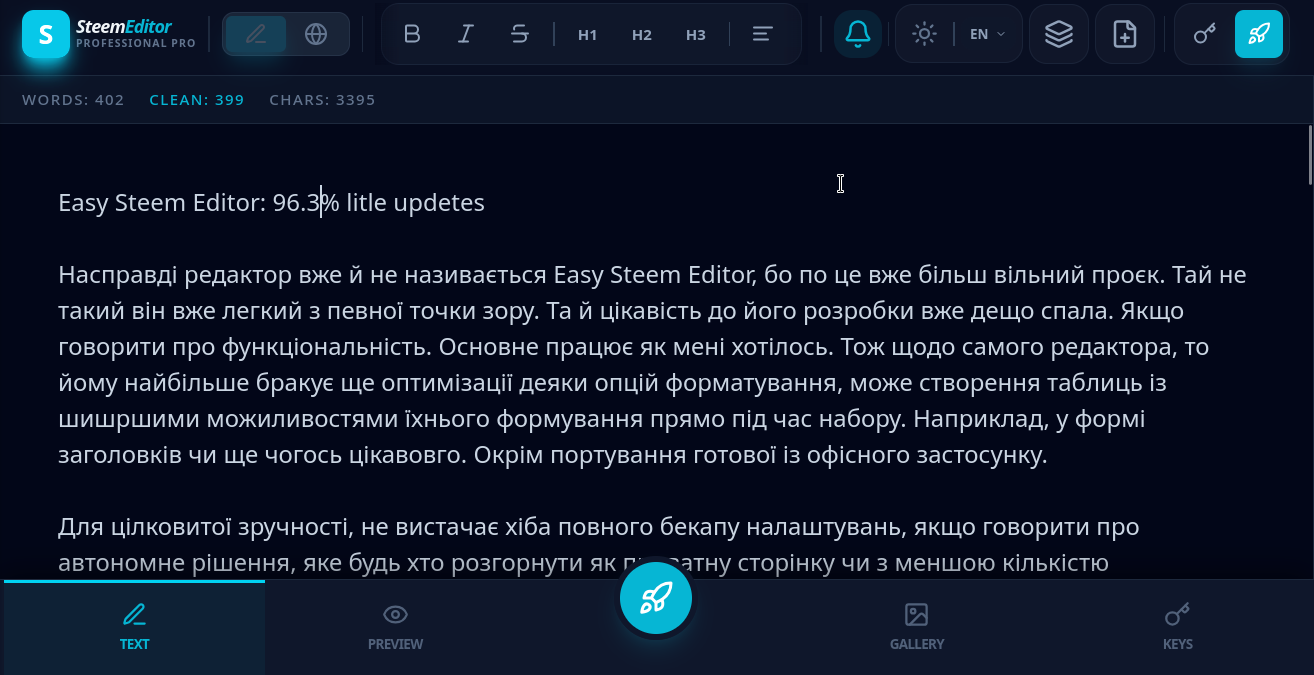Click CHARS: 3395 counter

click(323, 100)
